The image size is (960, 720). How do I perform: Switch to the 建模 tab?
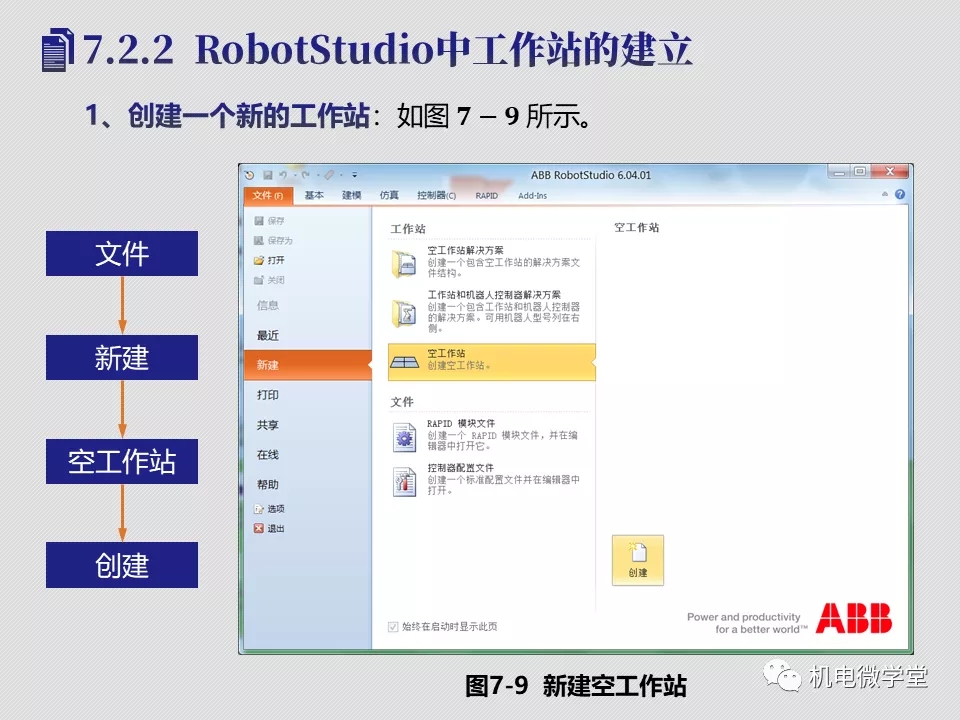tap(351, 195)
